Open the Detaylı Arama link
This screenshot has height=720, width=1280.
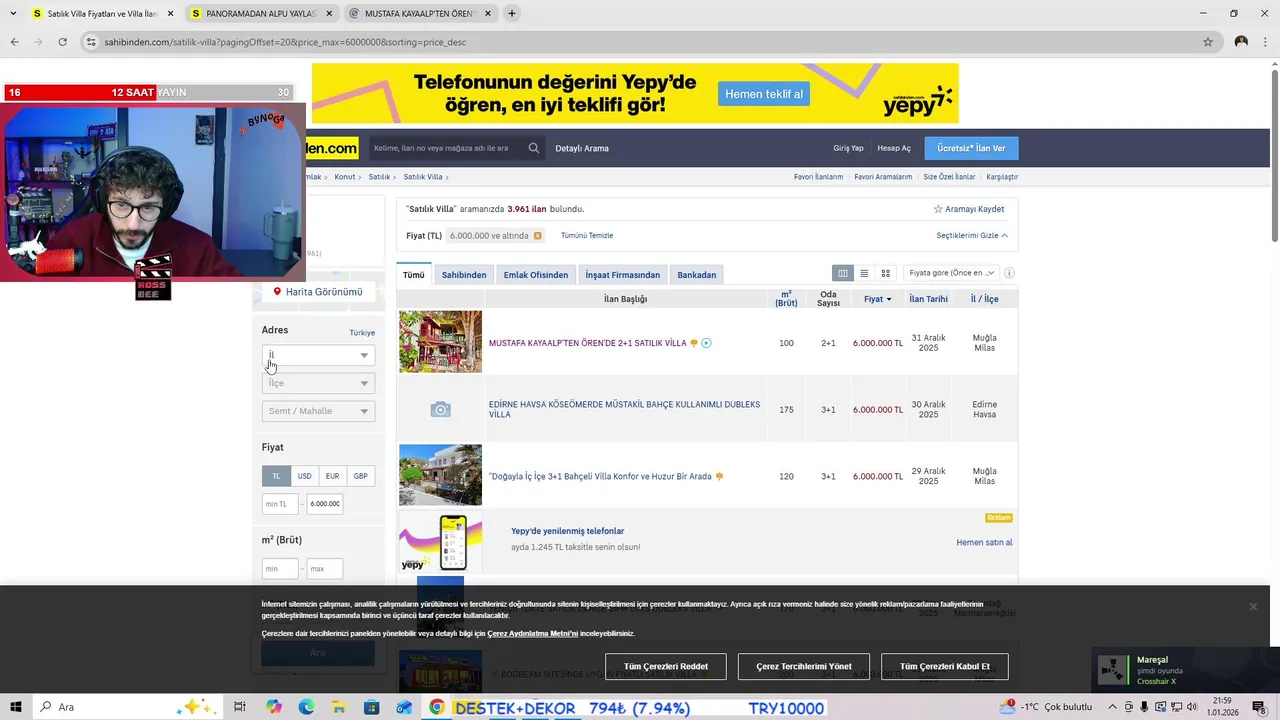(582, 148)
